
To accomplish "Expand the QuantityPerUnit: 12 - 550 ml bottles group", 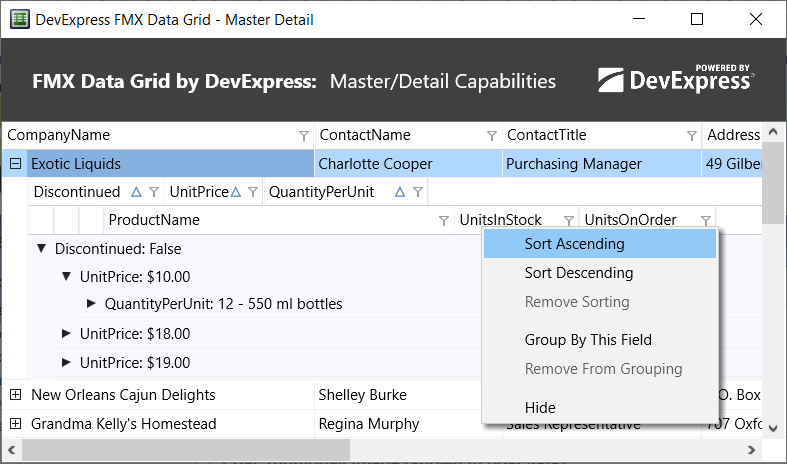I will (91, 303).
